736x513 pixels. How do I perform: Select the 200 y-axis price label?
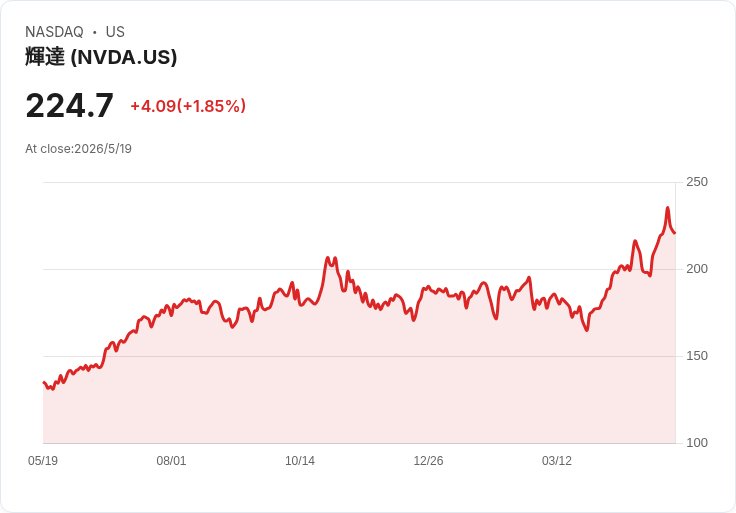[x=697, y=269]
